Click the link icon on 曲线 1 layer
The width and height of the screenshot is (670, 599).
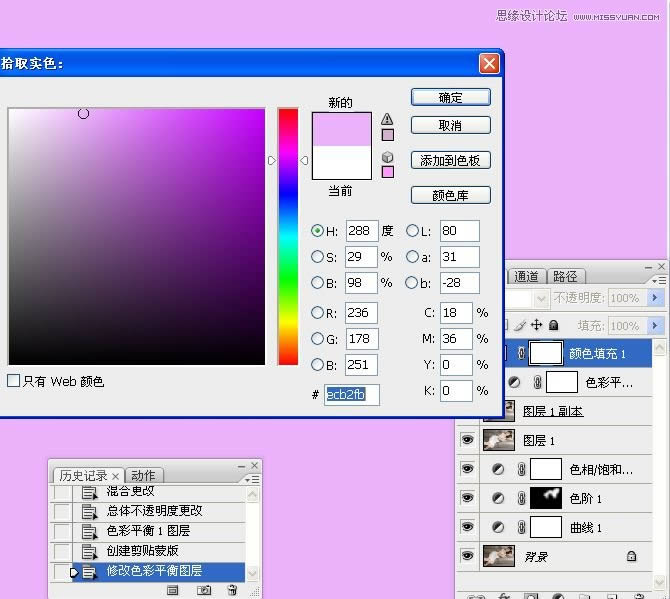pos(520,527)
